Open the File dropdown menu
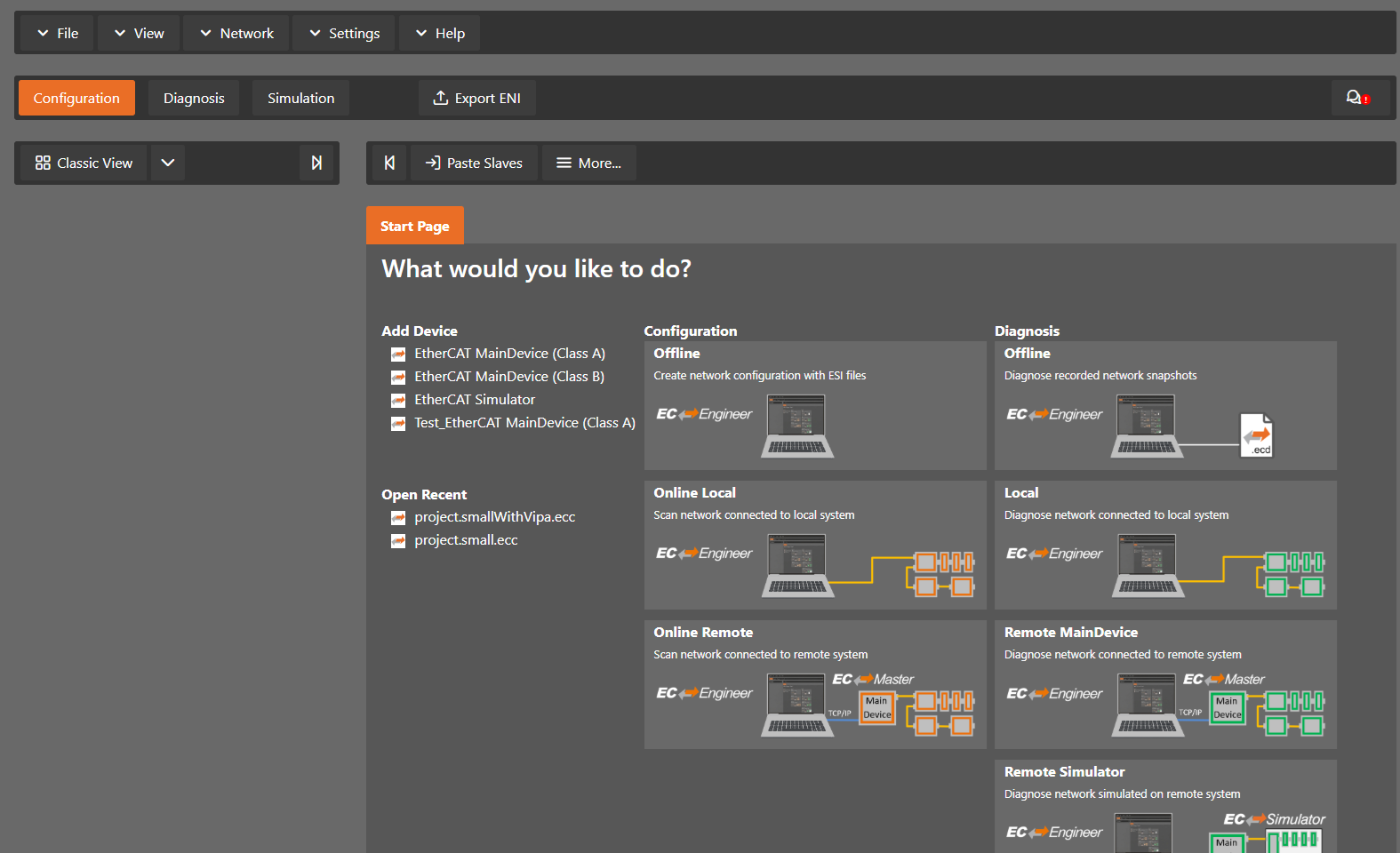The width and height of the screenshot is (1400, 853). (57, 33)
